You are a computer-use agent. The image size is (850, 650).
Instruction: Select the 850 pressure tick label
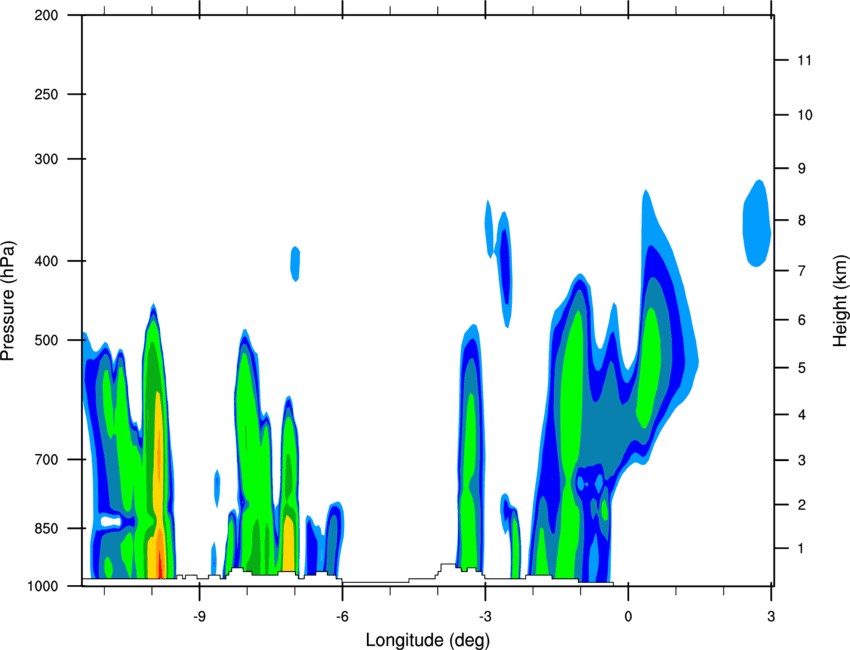tap(46, 529)
